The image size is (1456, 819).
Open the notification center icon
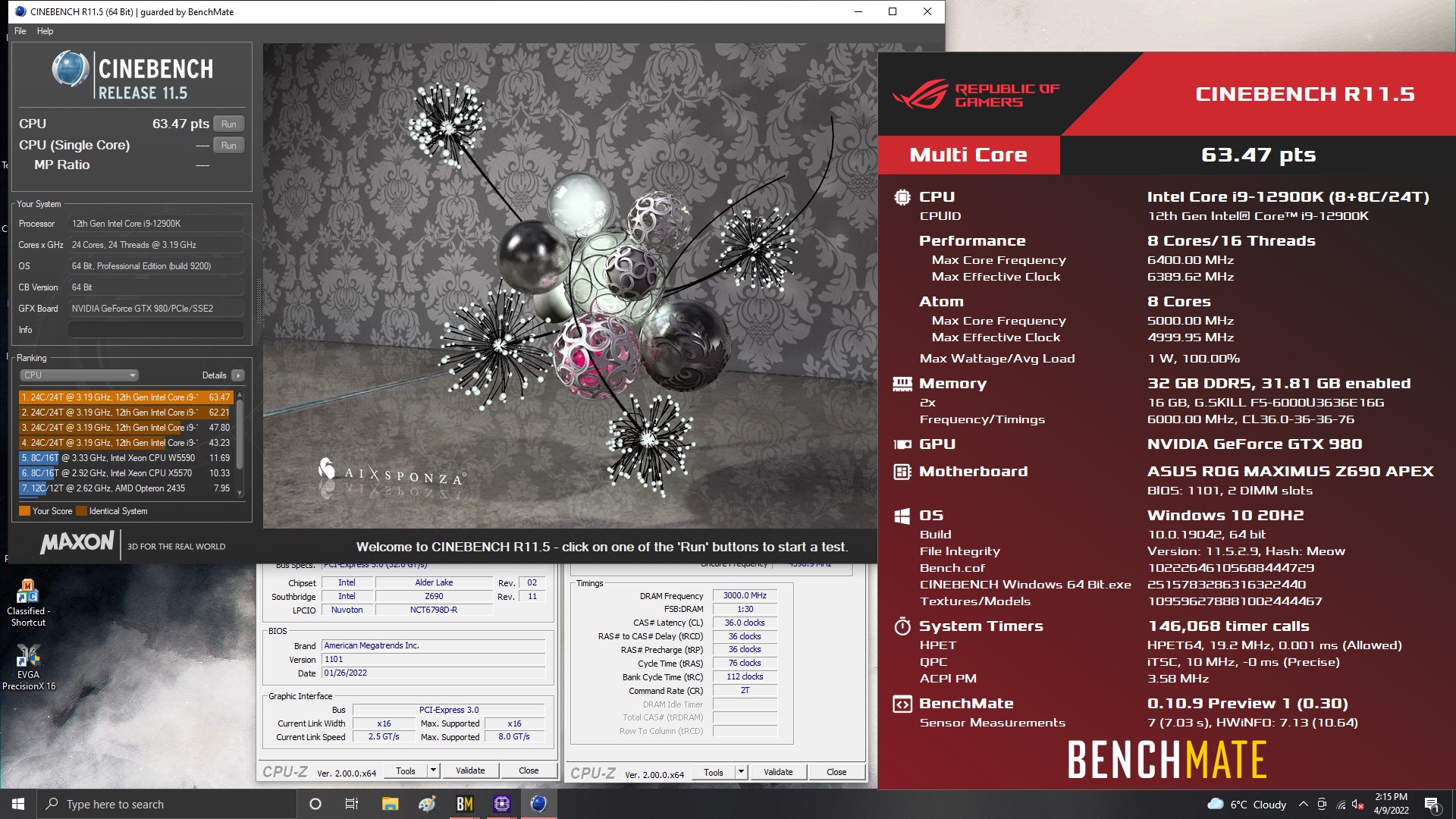tap(1432, 805)
